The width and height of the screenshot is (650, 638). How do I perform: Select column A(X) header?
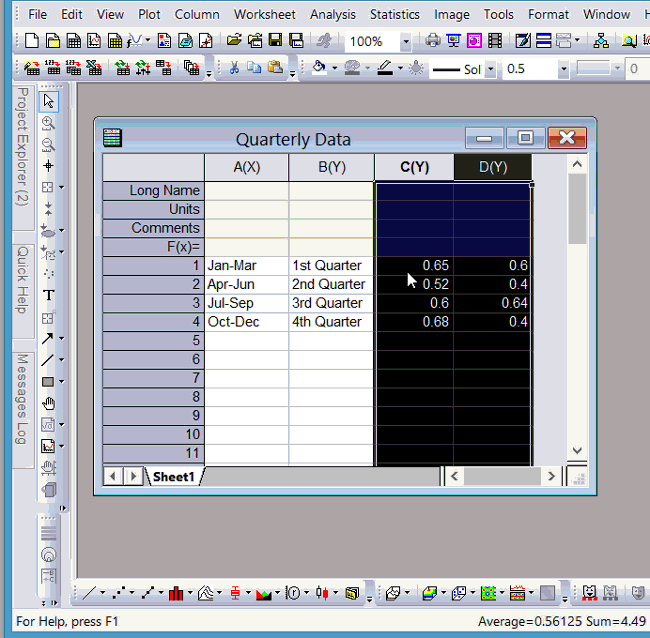246,167
